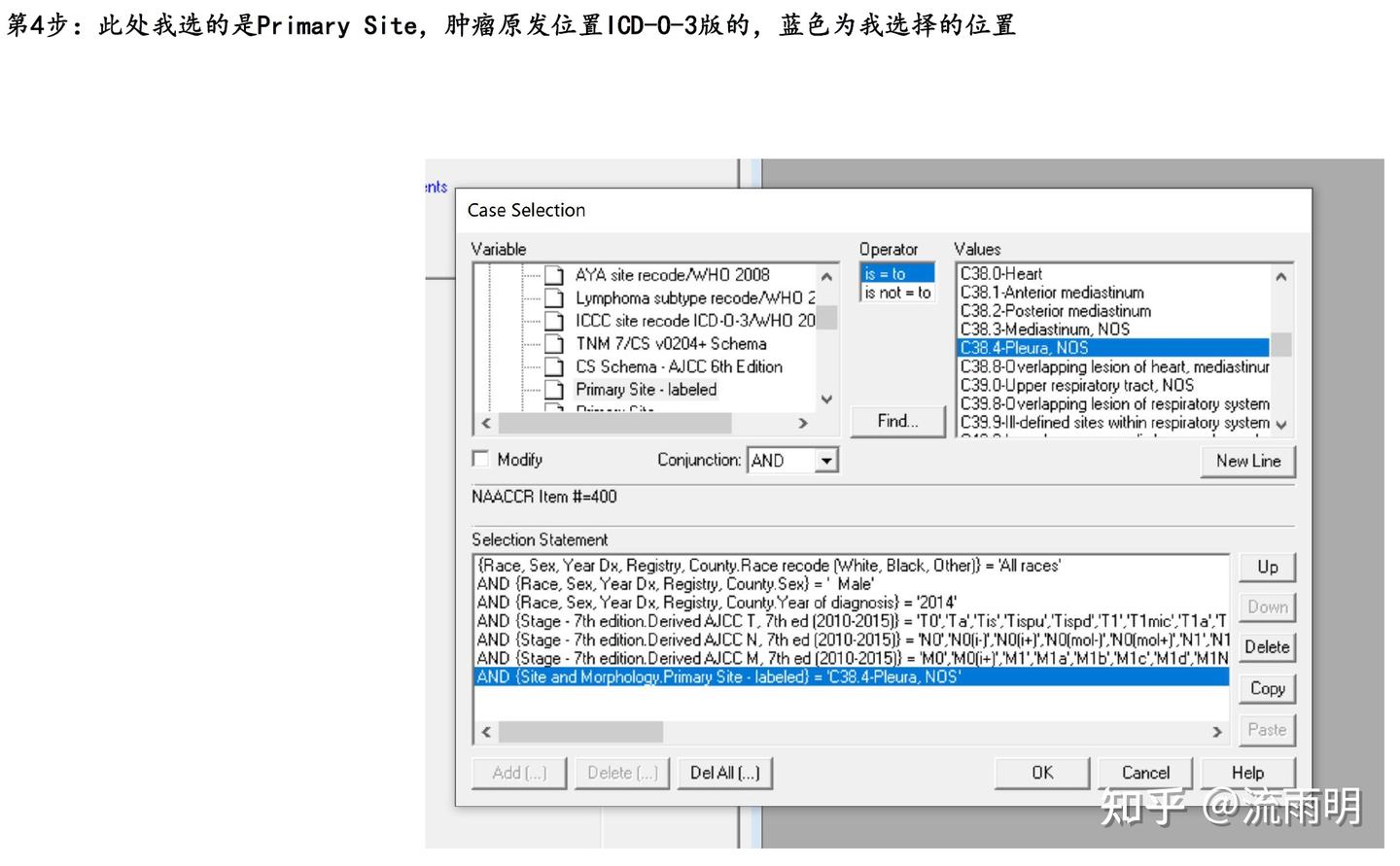Confirm the case selection with OK
1400x866 pixels.
(x=1041, y=772)
